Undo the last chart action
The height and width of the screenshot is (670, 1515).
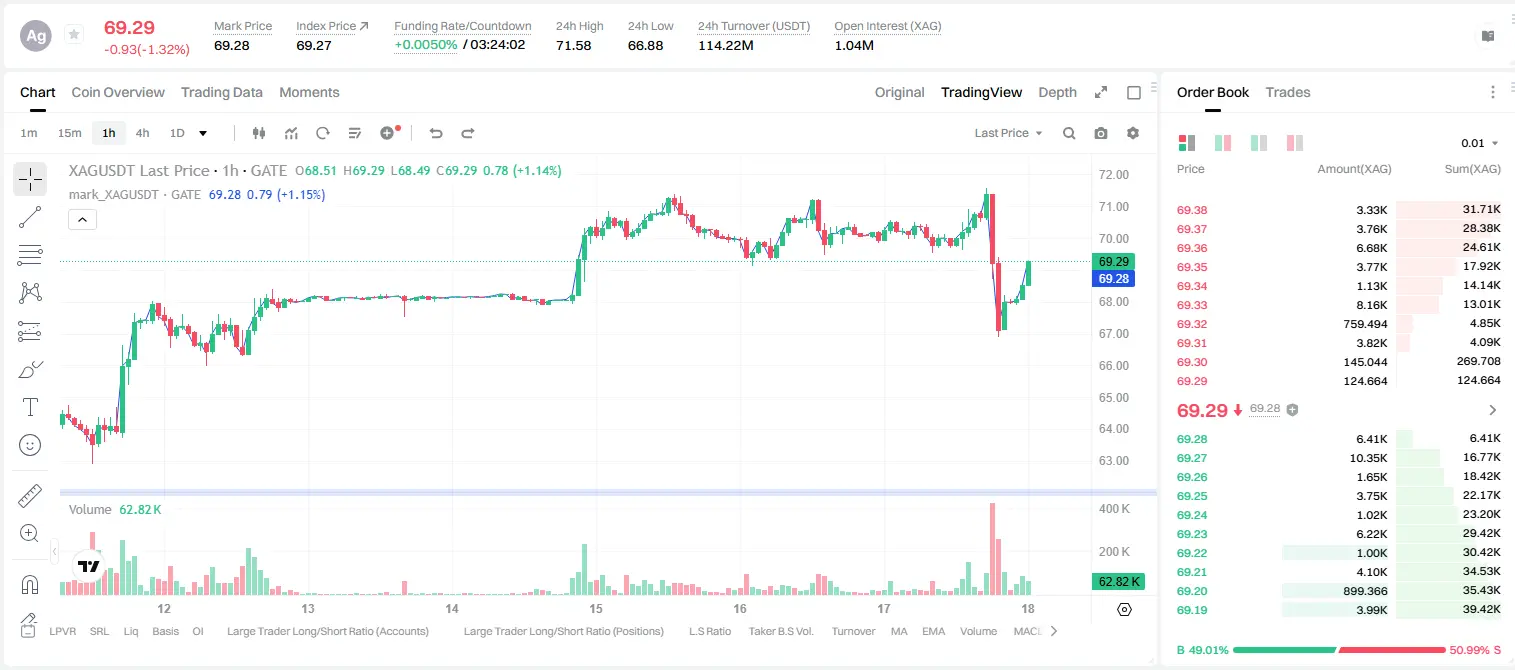point(435,133)
